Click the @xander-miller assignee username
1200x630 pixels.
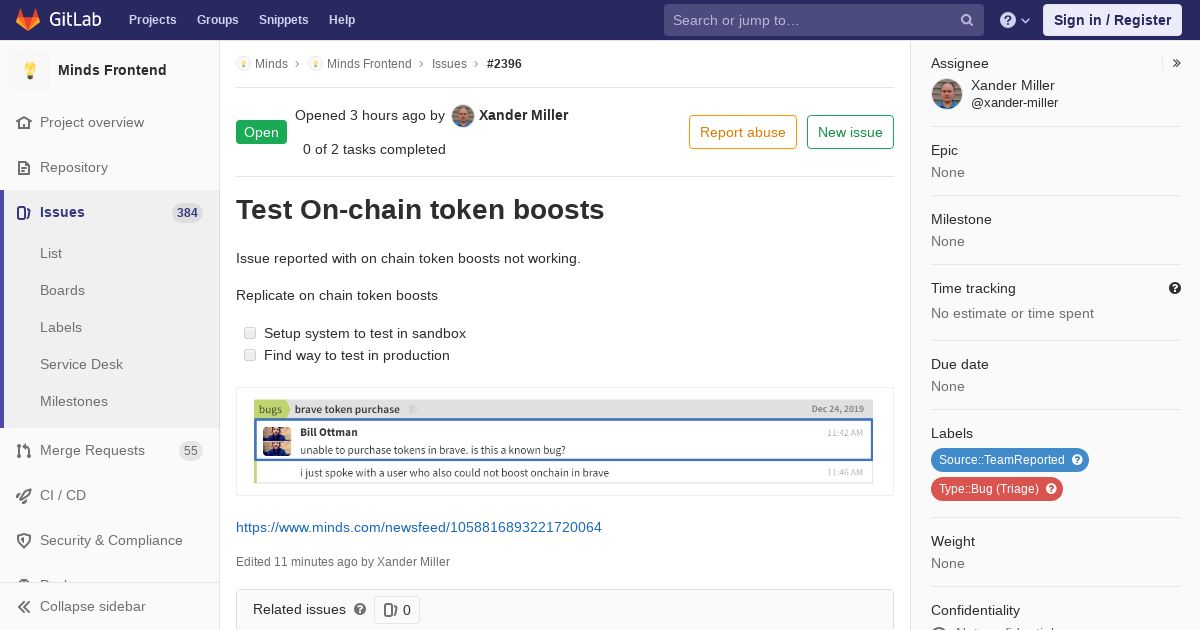tap(1014, 103)
